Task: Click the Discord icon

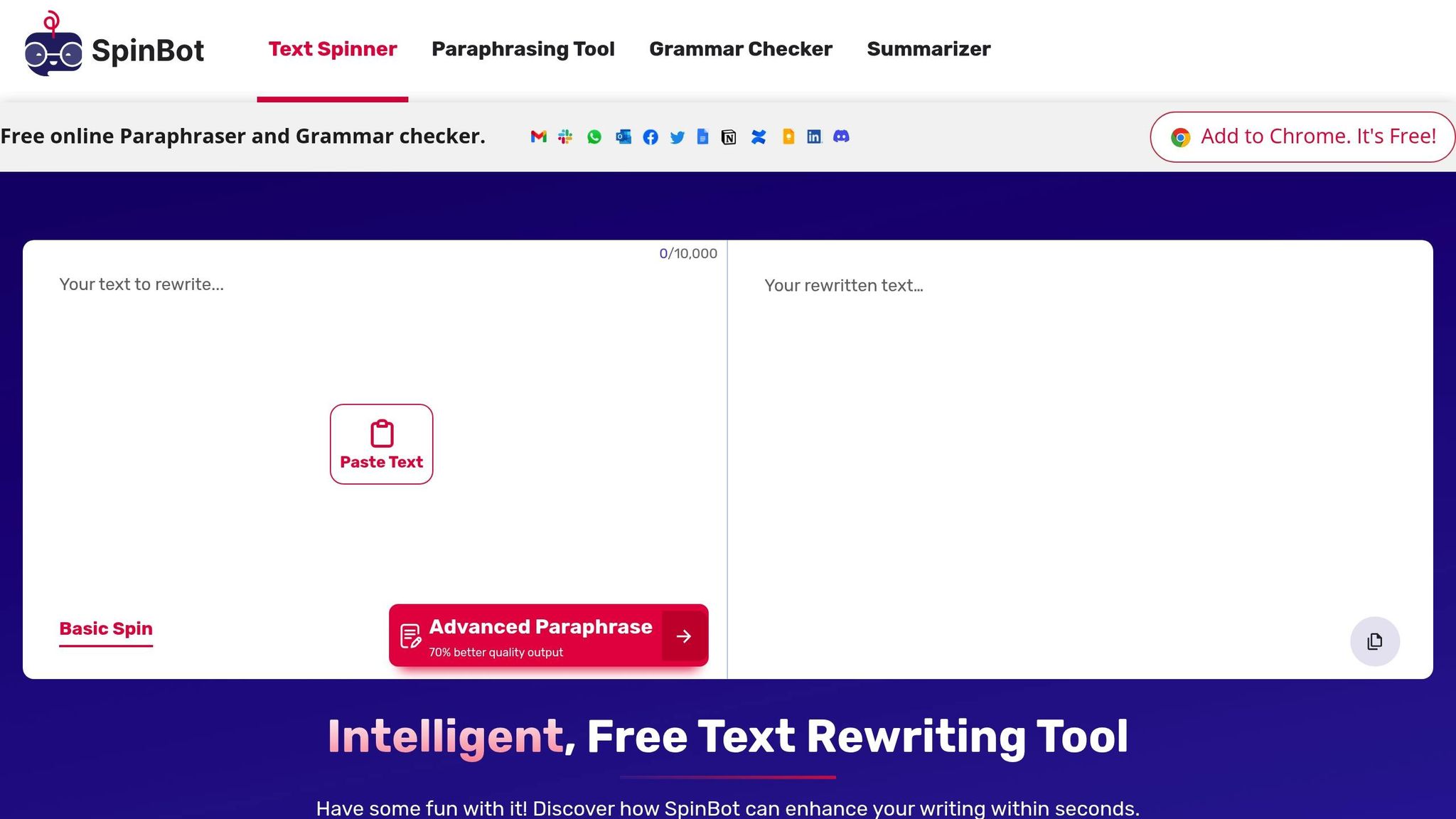Action: pyautogui.click(x=841, y=136)
